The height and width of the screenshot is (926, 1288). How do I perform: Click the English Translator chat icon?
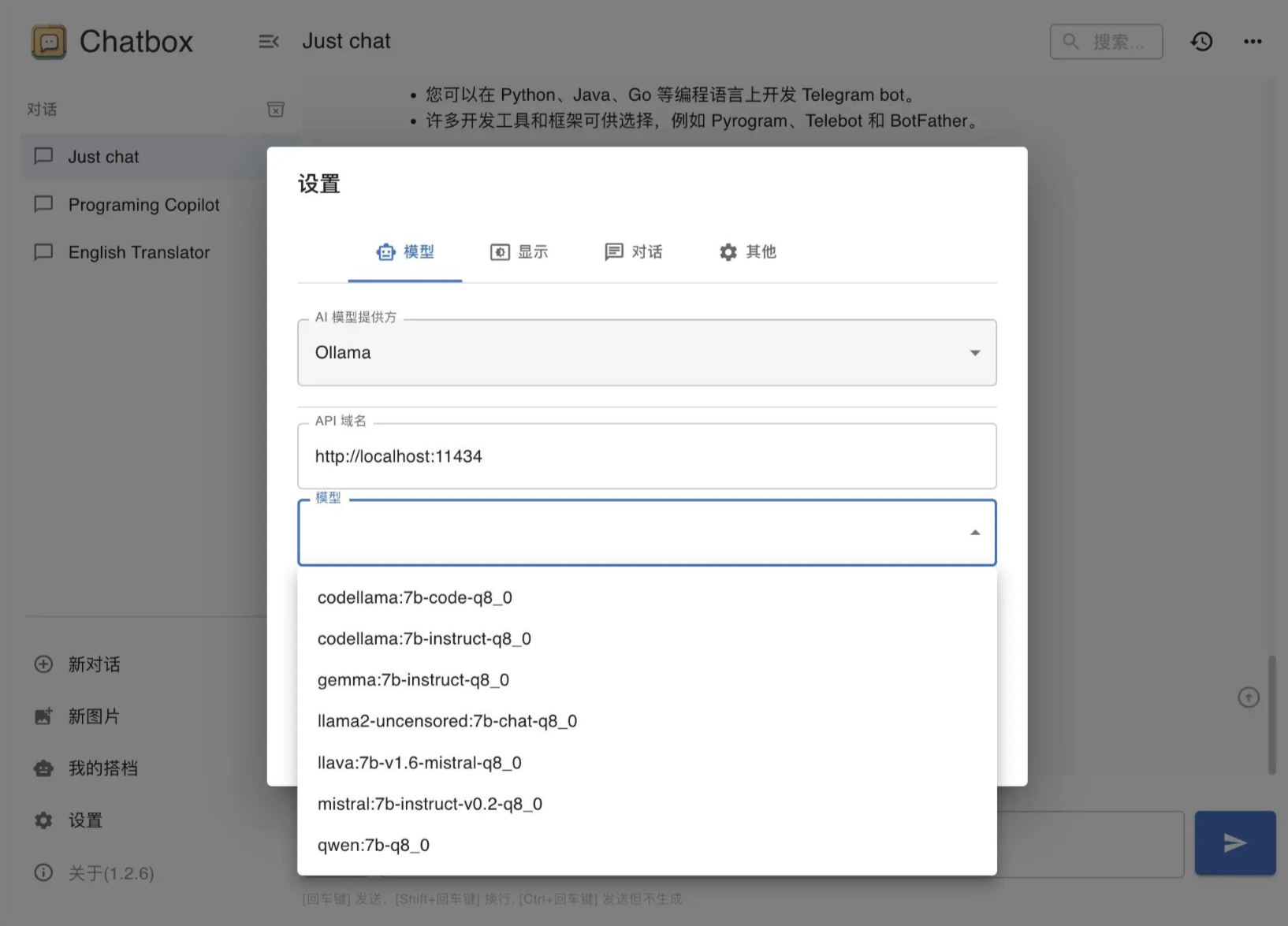point(43,252)
